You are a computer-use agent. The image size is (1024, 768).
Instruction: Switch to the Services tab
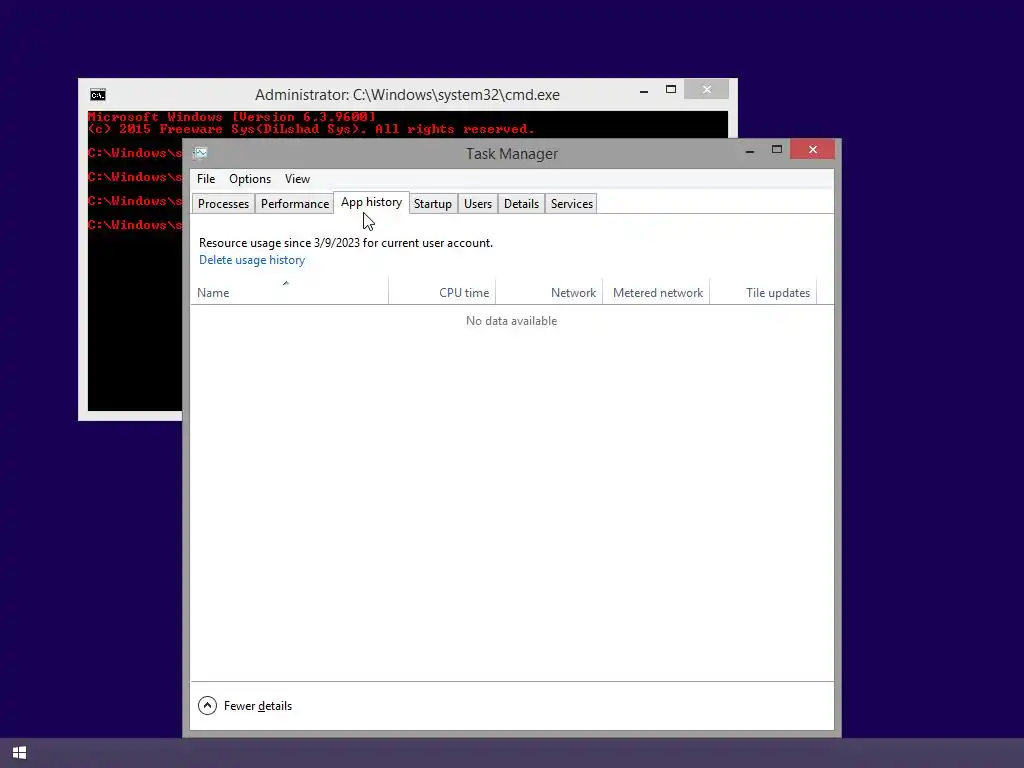coord(571,204)
